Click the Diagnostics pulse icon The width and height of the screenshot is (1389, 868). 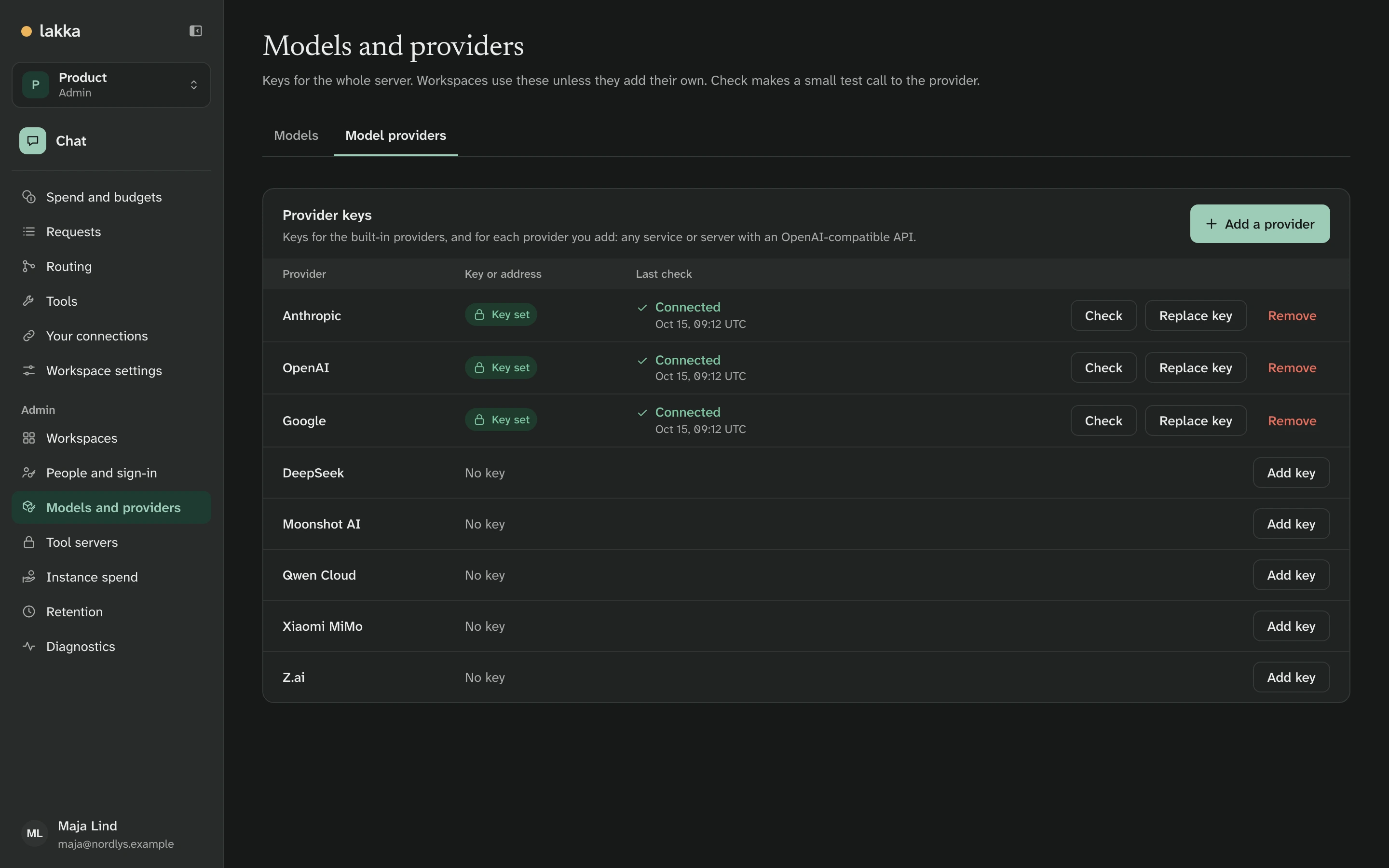pyautogui.click(x=29, y=646)
